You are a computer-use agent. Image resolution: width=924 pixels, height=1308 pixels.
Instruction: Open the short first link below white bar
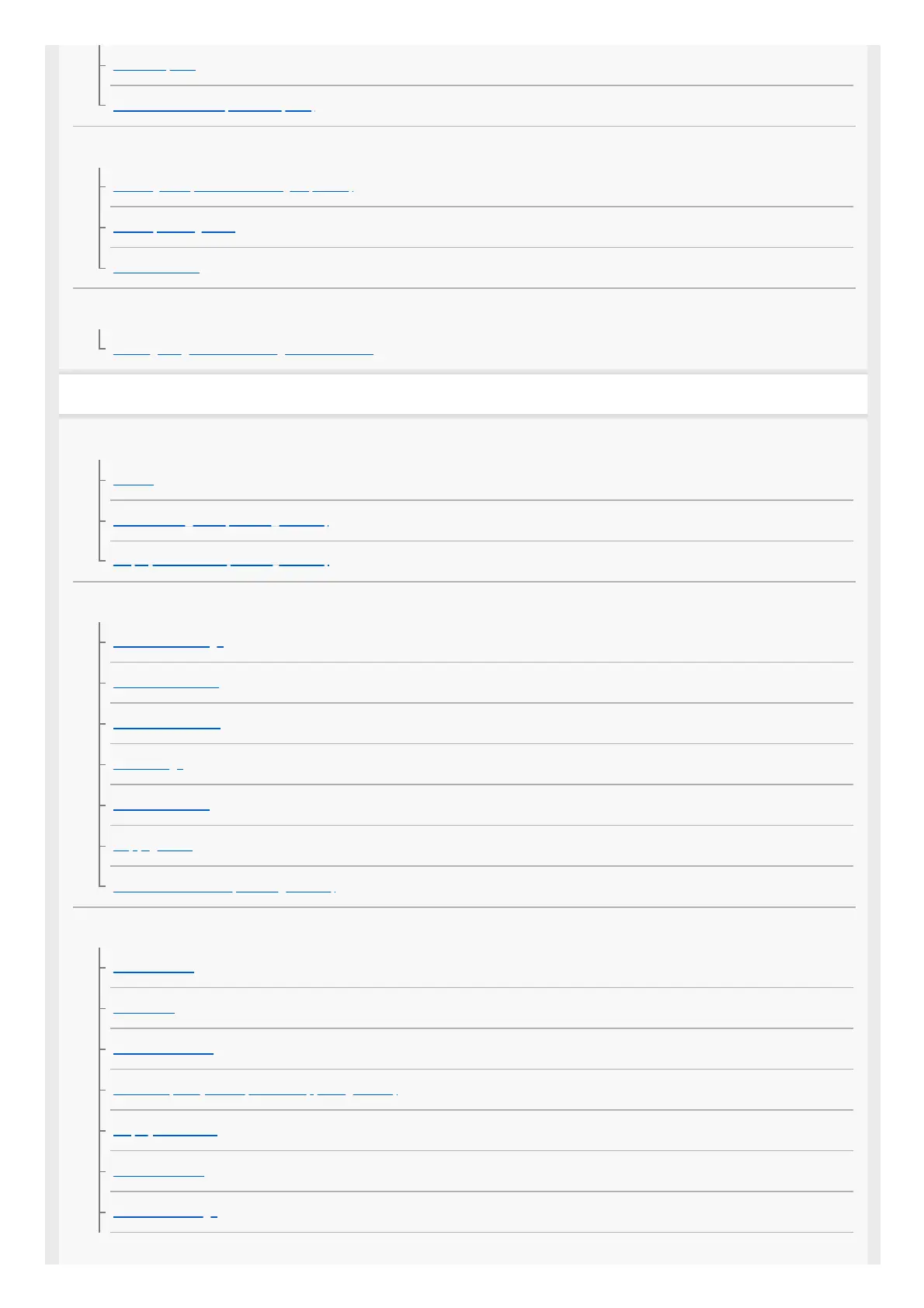tap(134, 482)
